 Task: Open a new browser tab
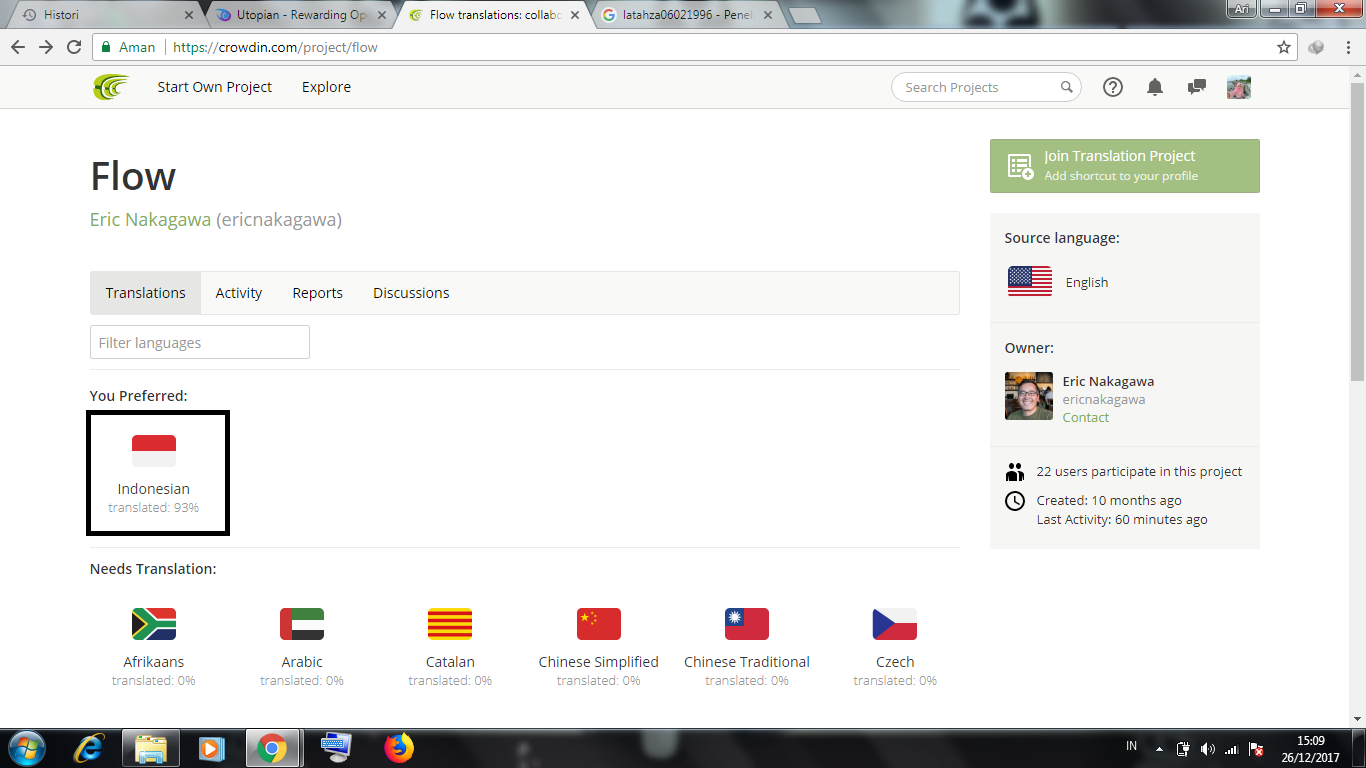(804, 15)
